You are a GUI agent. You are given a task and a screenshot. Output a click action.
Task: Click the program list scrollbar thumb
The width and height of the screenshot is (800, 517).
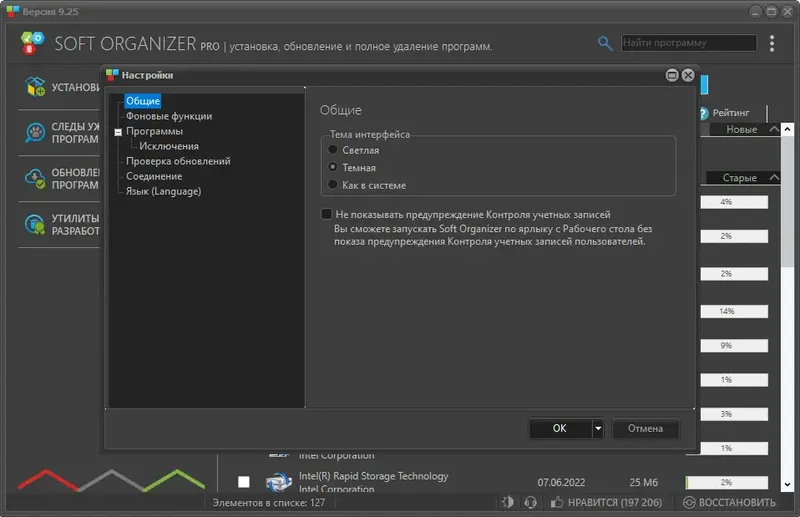click(x=787, y=201)
